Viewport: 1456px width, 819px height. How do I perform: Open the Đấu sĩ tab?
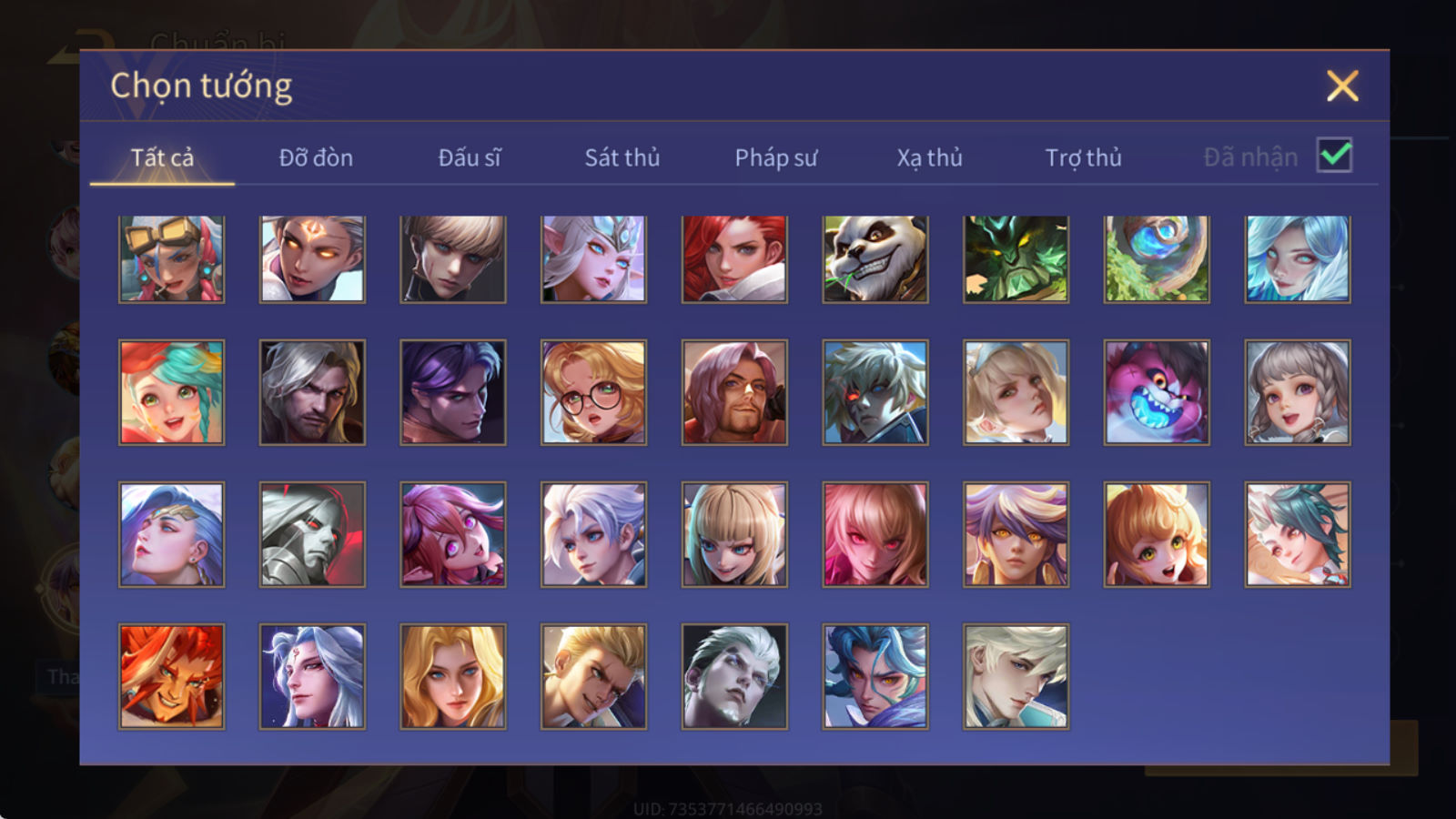point(470,157)
